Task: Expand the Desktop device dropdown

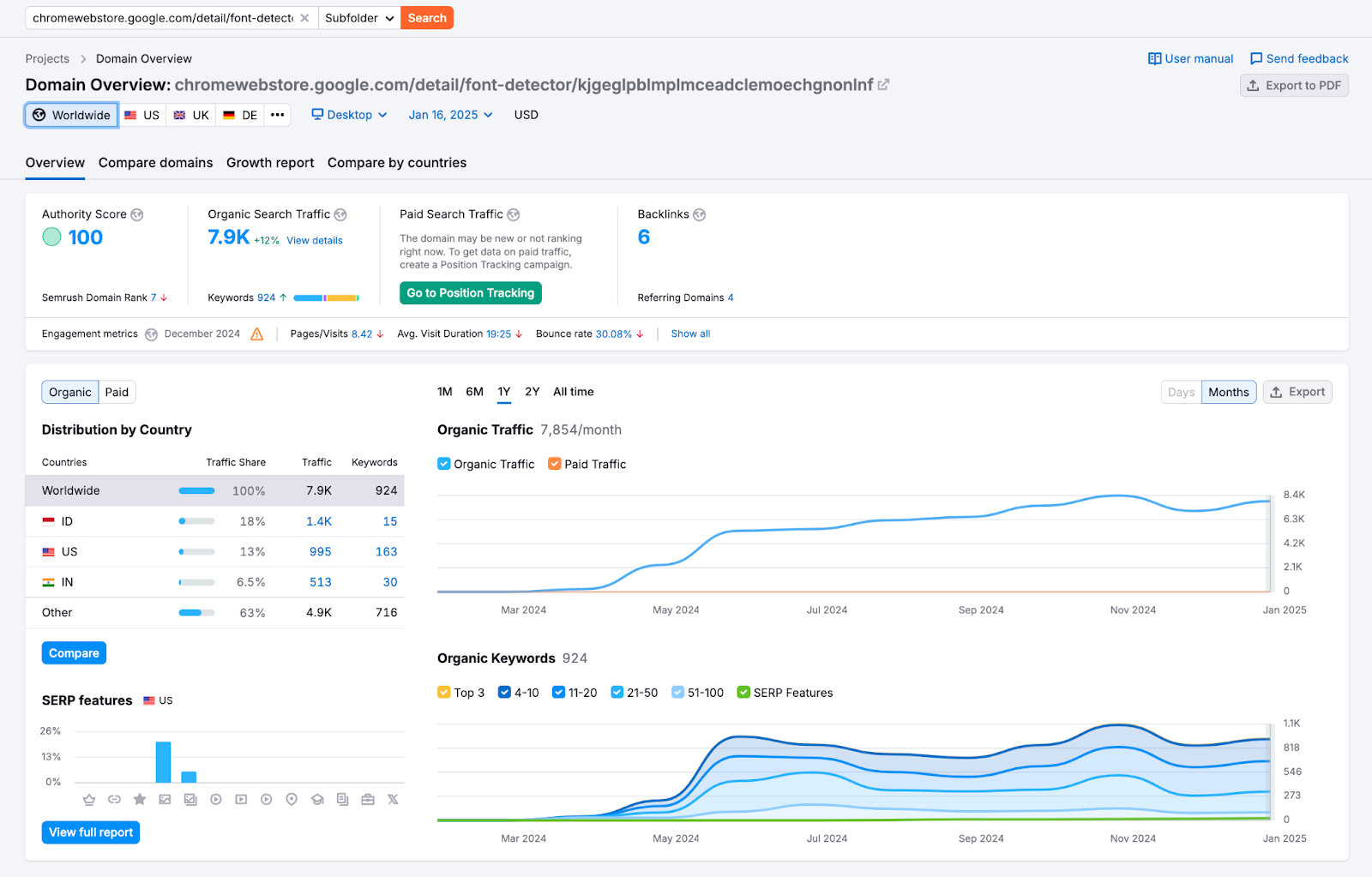Action: click(x=349, y=115)
